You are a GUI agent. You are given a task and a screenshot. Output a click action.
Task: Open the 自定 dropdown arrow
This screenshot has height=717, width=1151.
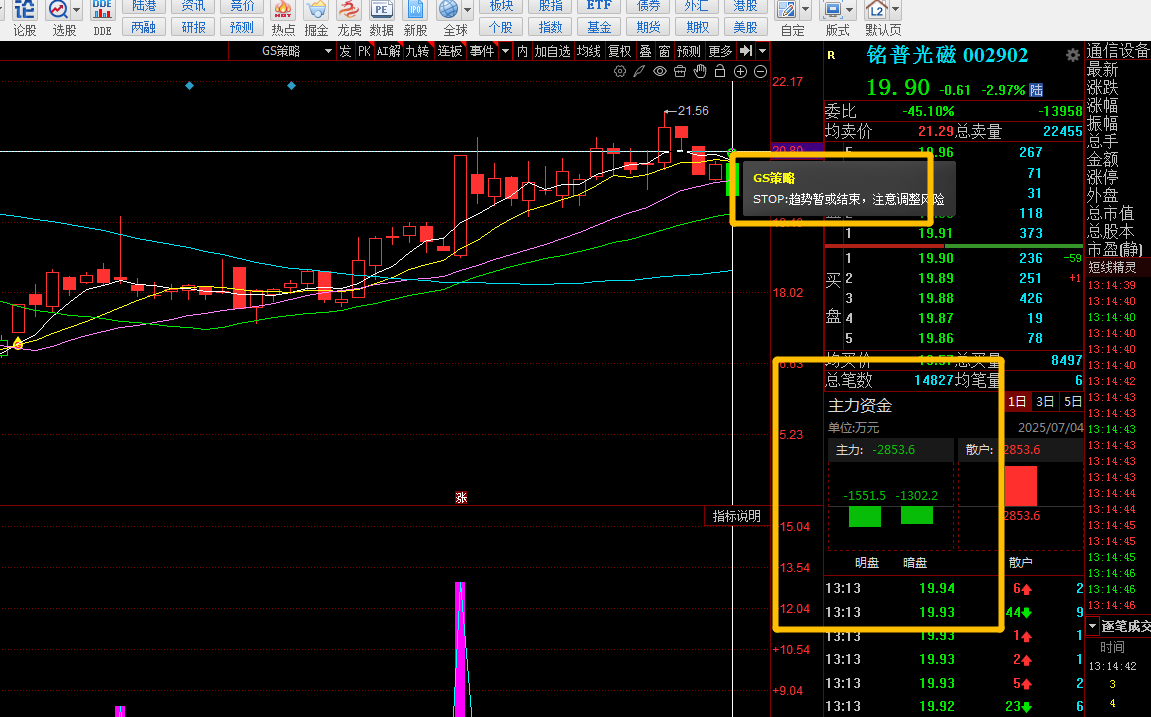(805, 10)
